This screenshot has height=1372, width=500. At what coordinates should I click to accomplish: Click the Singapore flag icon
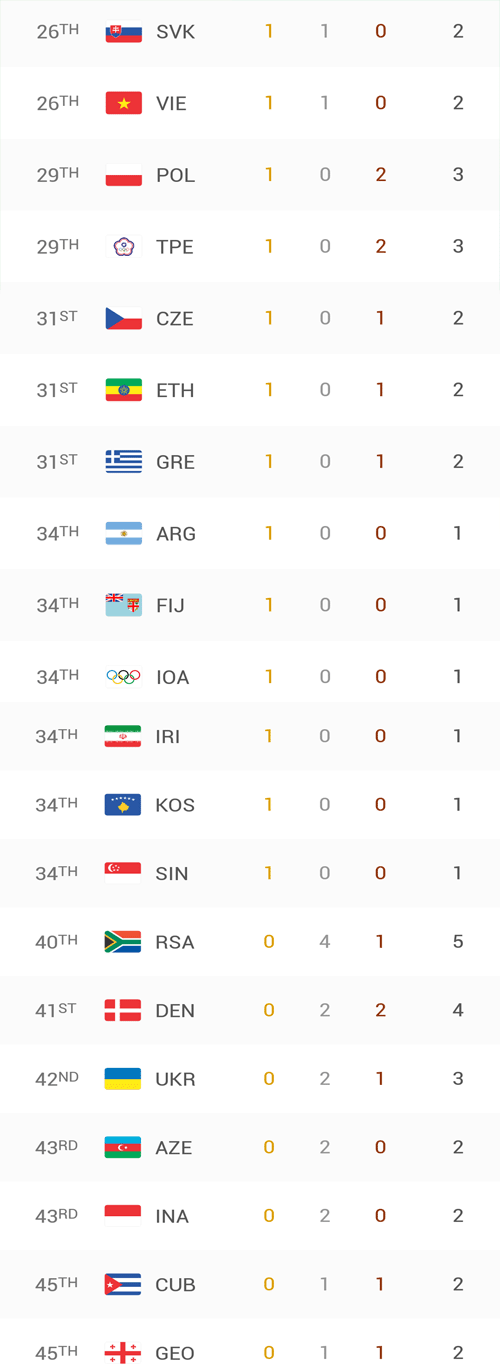click(x=123, y=873)
